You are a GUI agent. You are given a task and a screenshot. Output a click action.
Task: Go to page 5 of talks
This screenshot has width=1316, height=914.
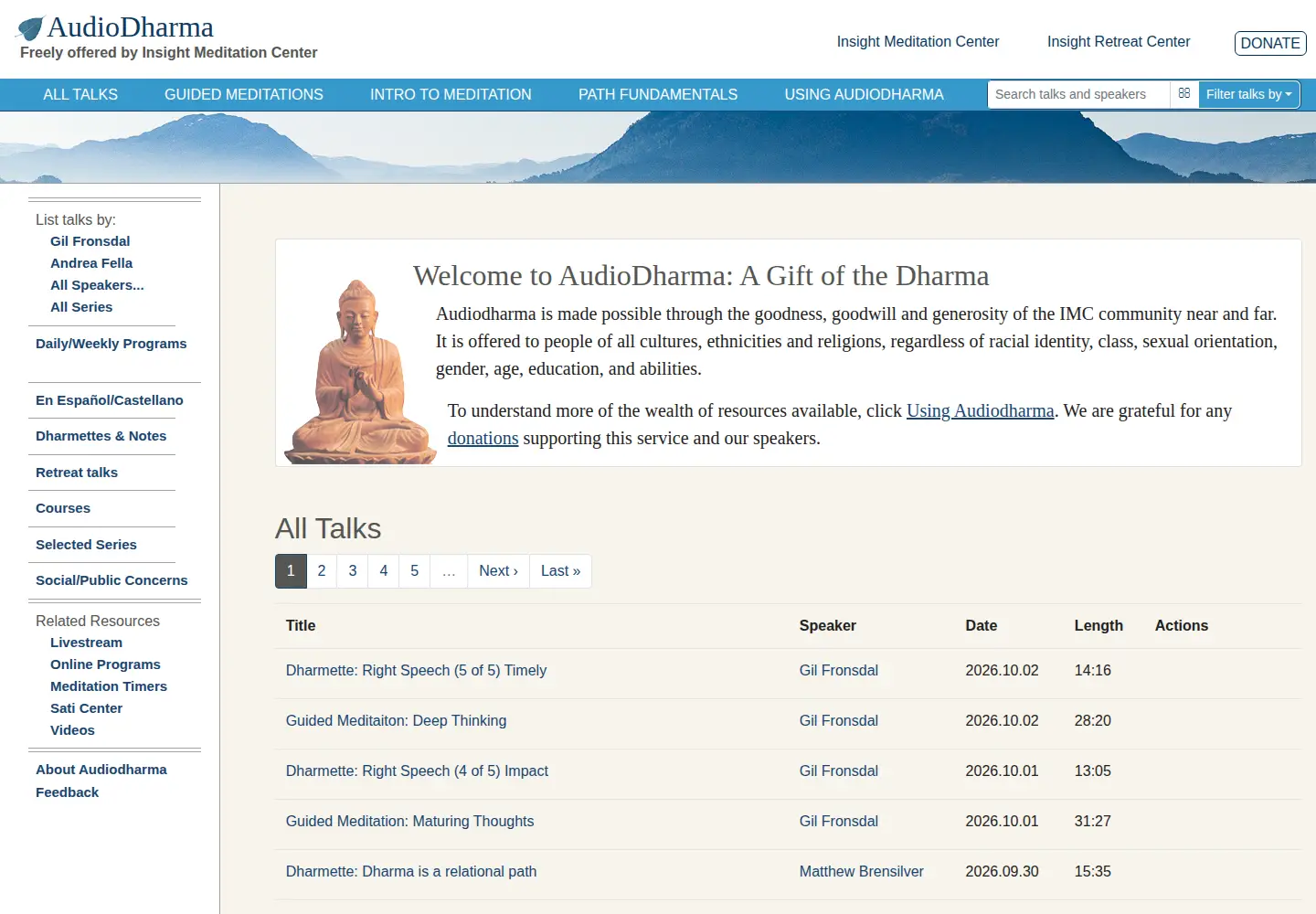(415, 571)
